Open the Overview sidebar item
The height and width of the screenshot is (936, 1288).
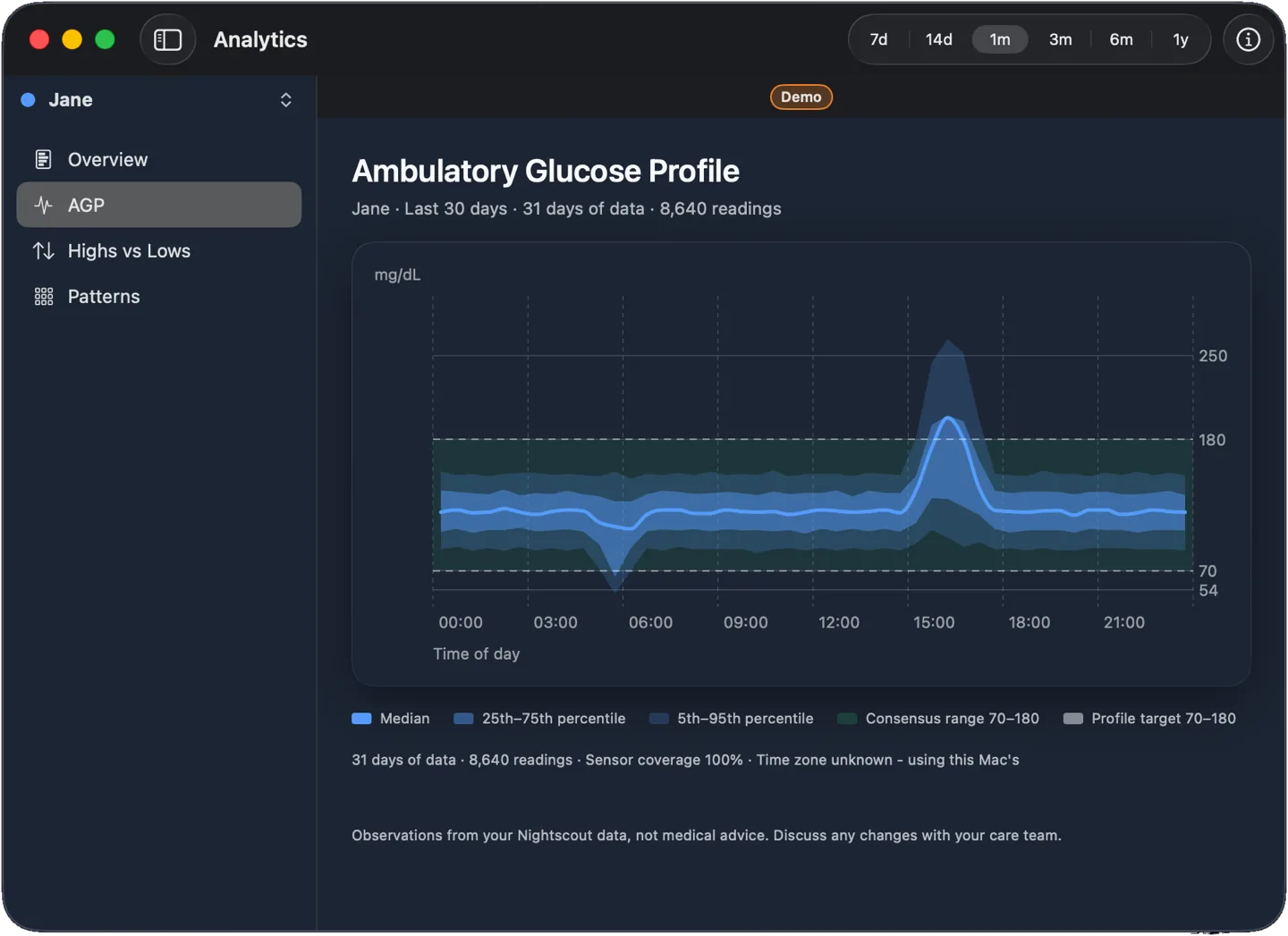click(x=159, y=159)
